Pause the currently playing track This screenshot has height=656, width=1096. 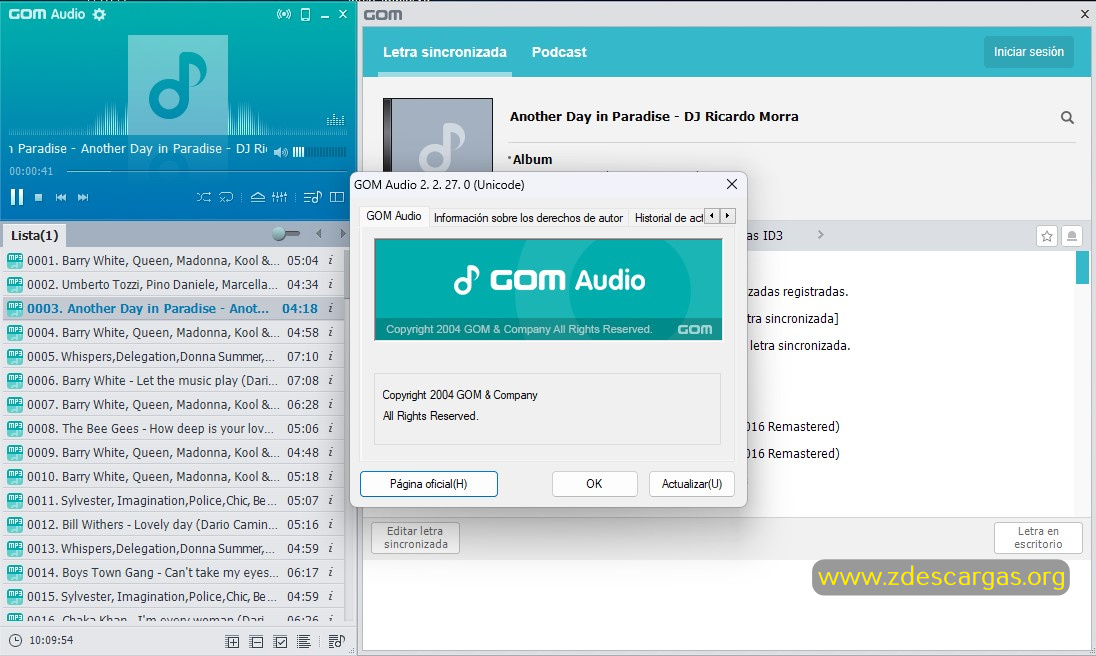pos(17,197)
